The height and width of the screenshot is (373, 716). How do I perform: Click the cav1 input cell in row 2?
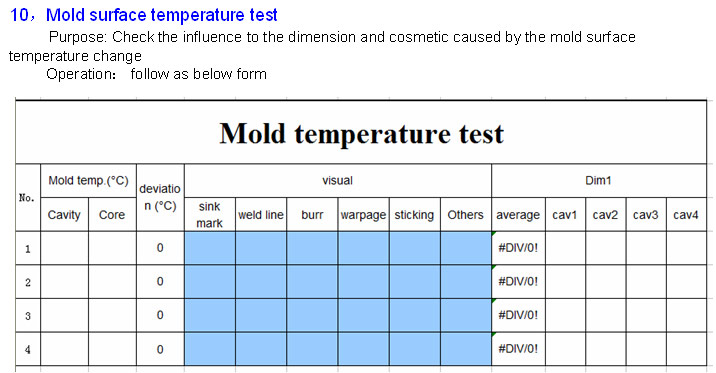(x=565, y=282)
